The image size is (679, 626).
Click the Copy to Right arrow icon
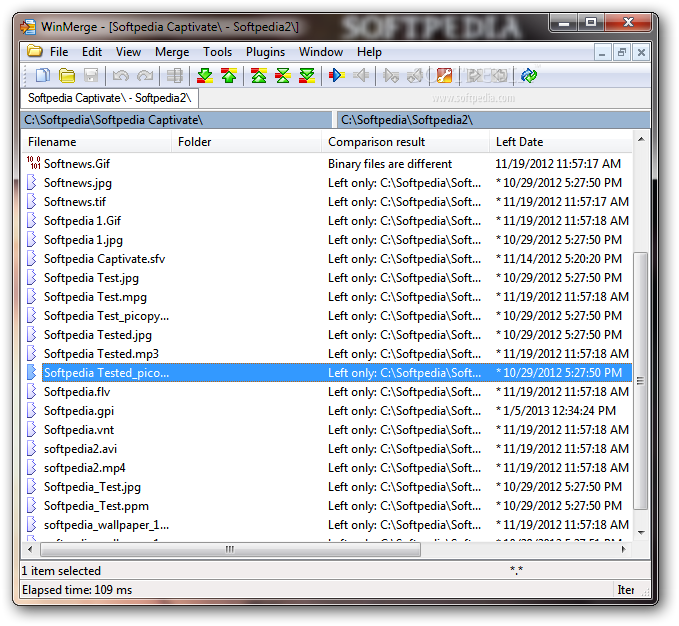(336, 76)
